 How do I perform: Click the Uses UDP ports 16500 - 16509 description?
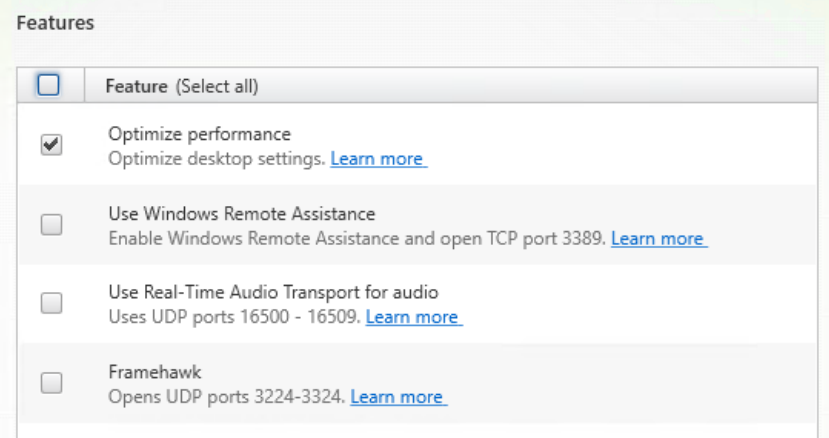tap(234, 317)
